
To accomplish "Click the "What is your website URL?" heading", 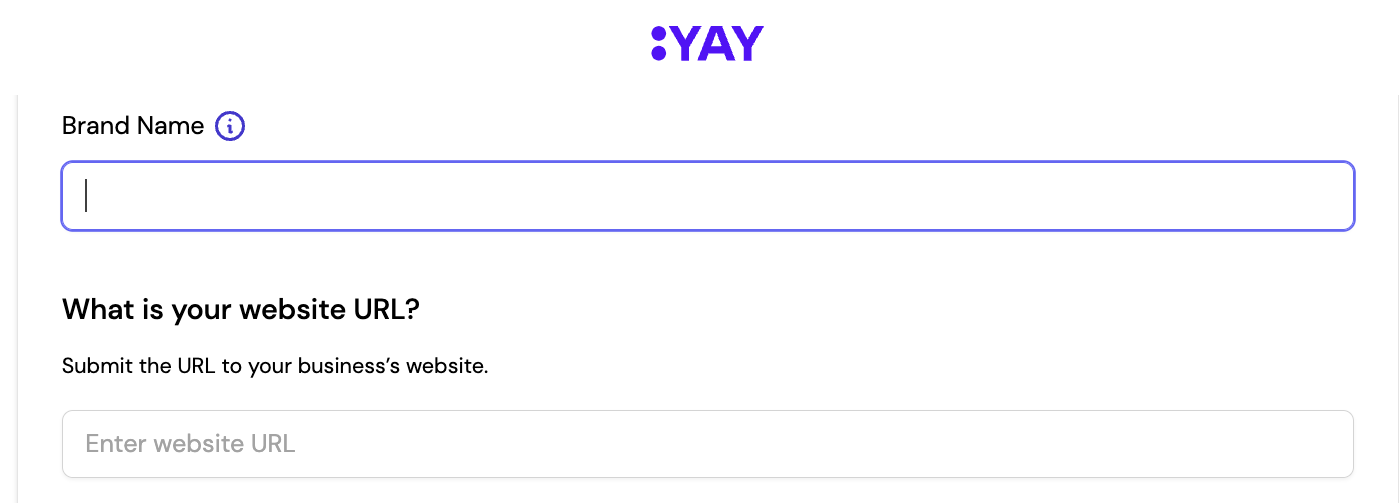I will [241, 309].
